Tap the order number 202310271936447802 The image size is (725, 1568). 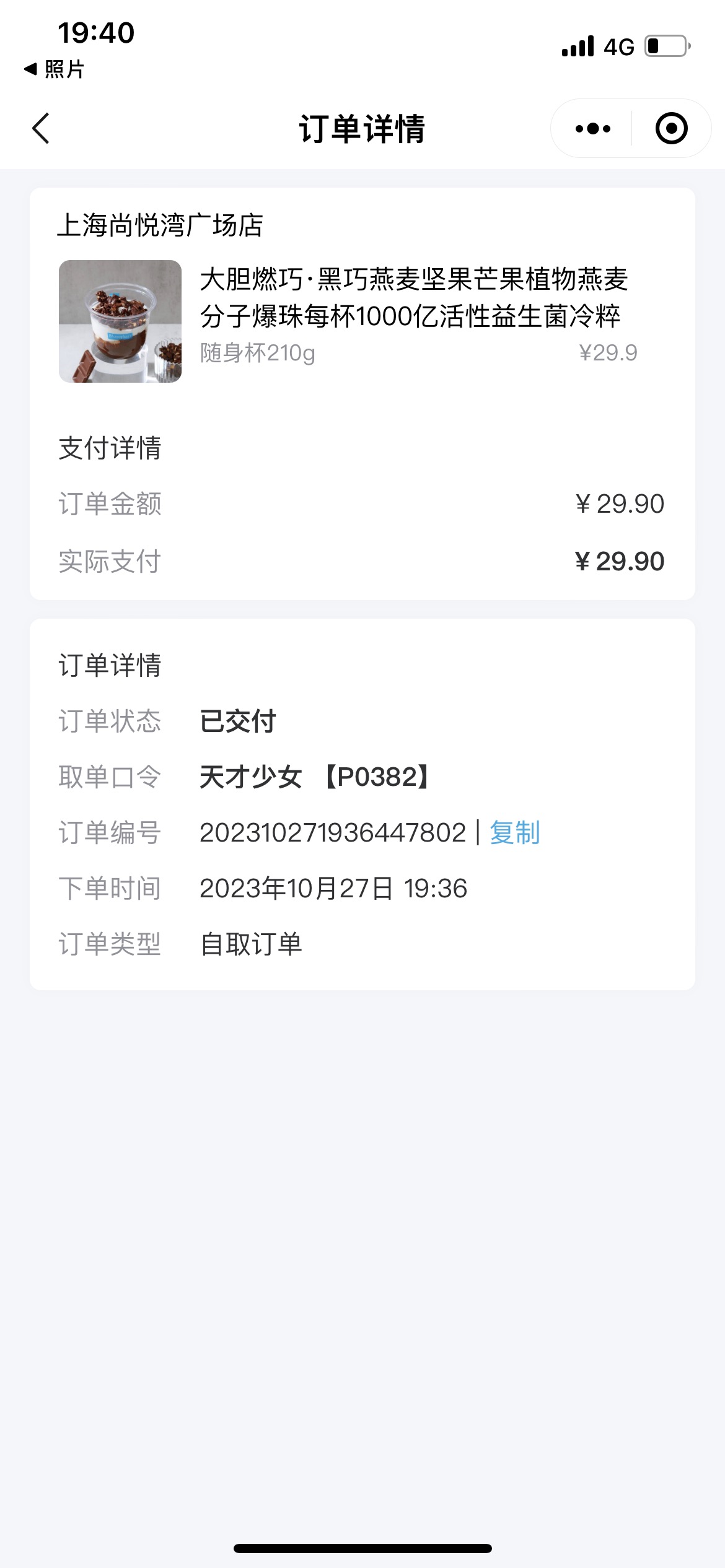coord(333,832)
